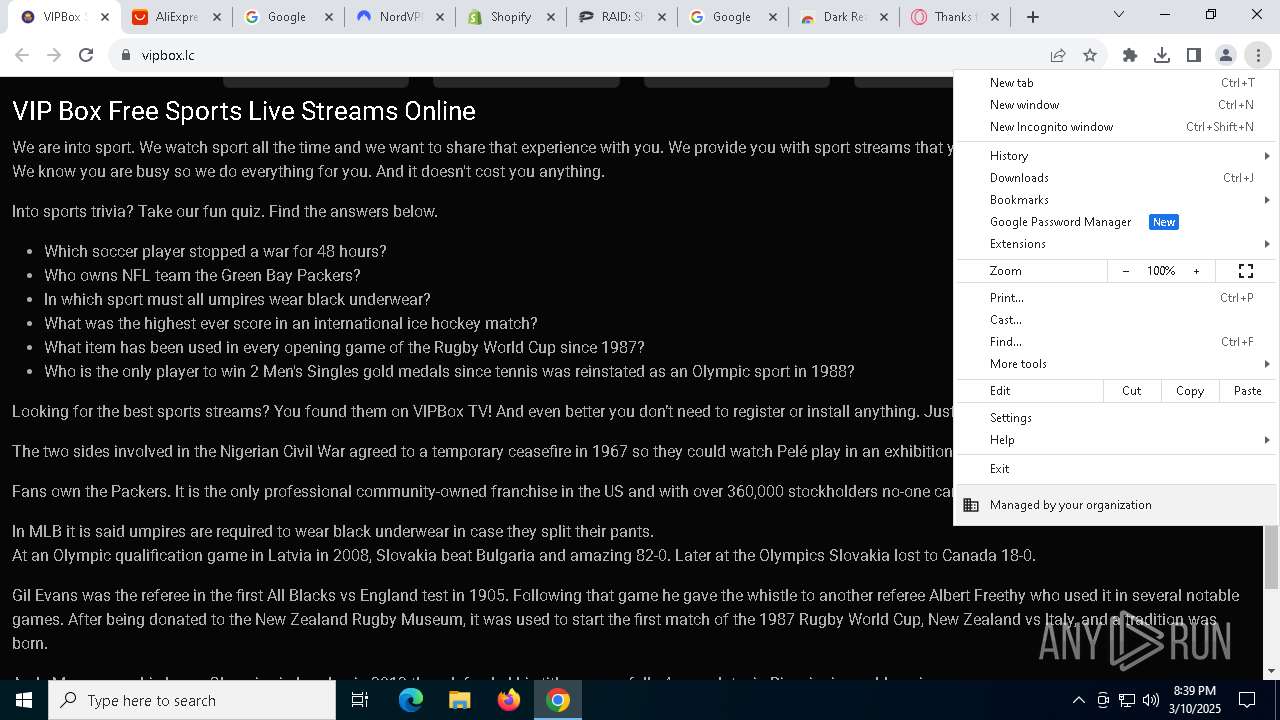Choose Print from the menu

[1117, 298]
